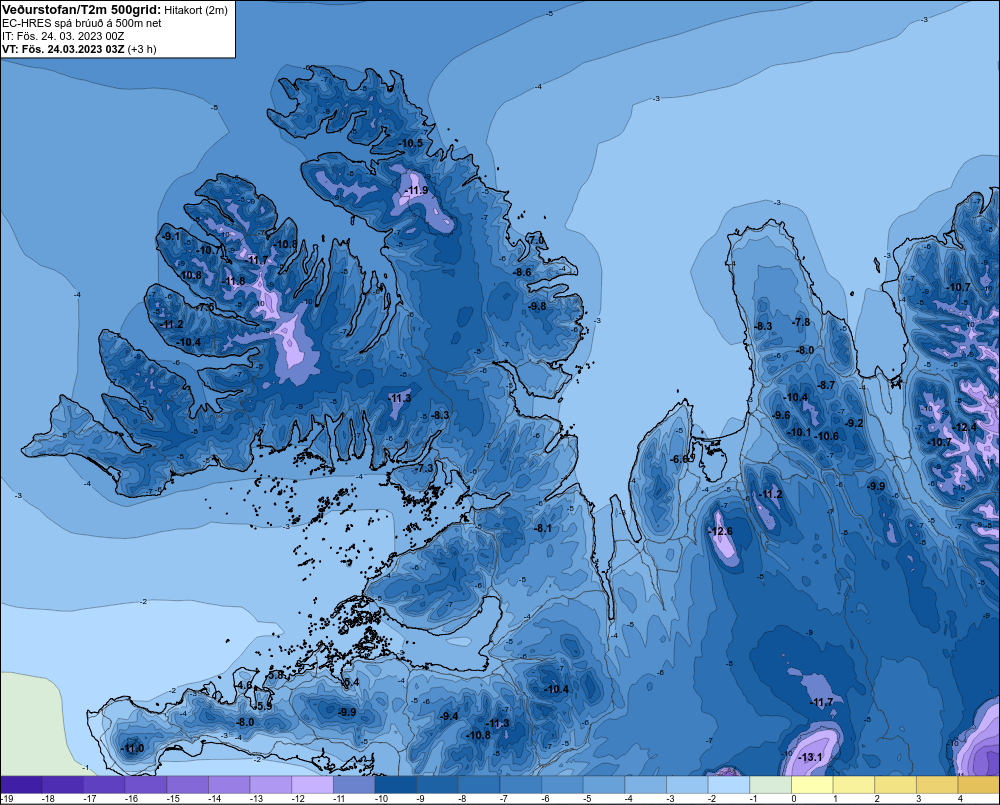Image resolution: width=1000 pixels, height=805 pixels.
Task: Click the -8.7 temperature value on the map
Action: 826,385
